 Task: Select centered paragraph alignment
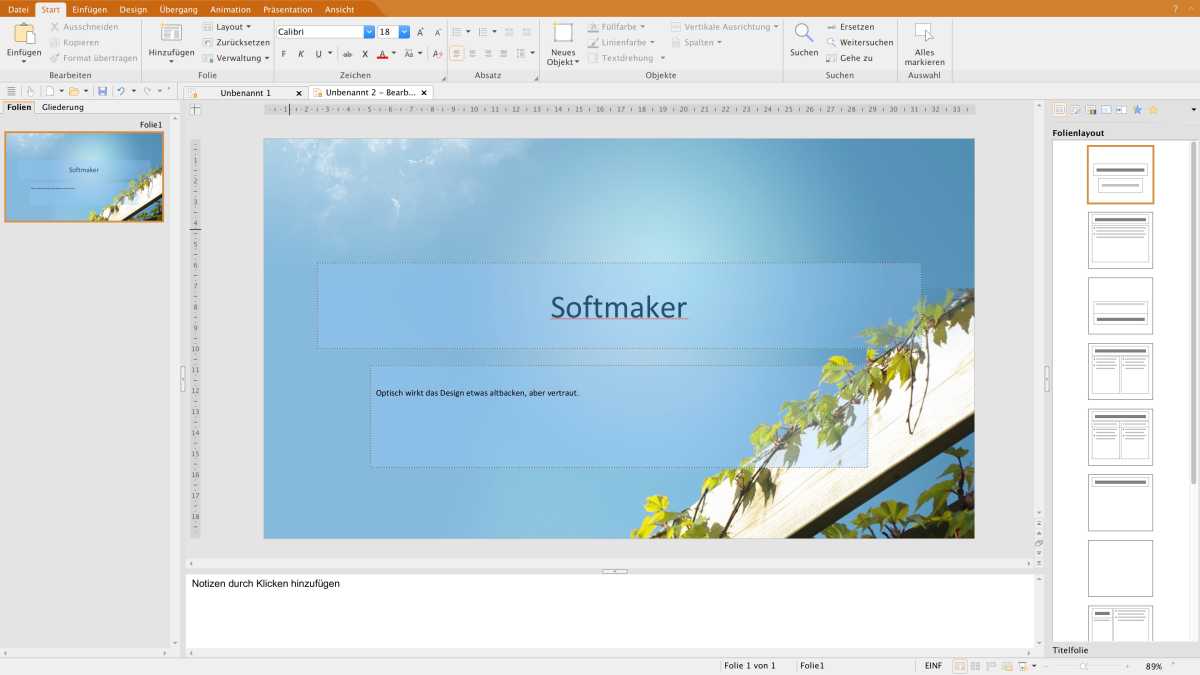pos(473,54)
